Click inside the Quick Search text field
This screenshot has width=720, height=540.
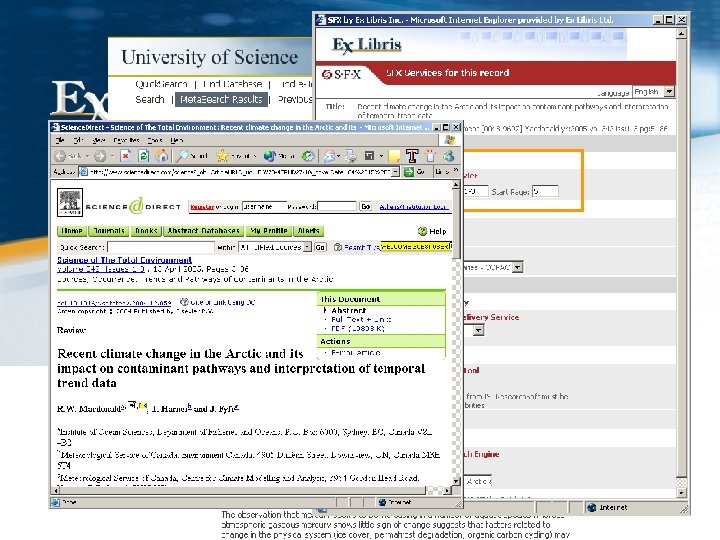click(161, 247)
